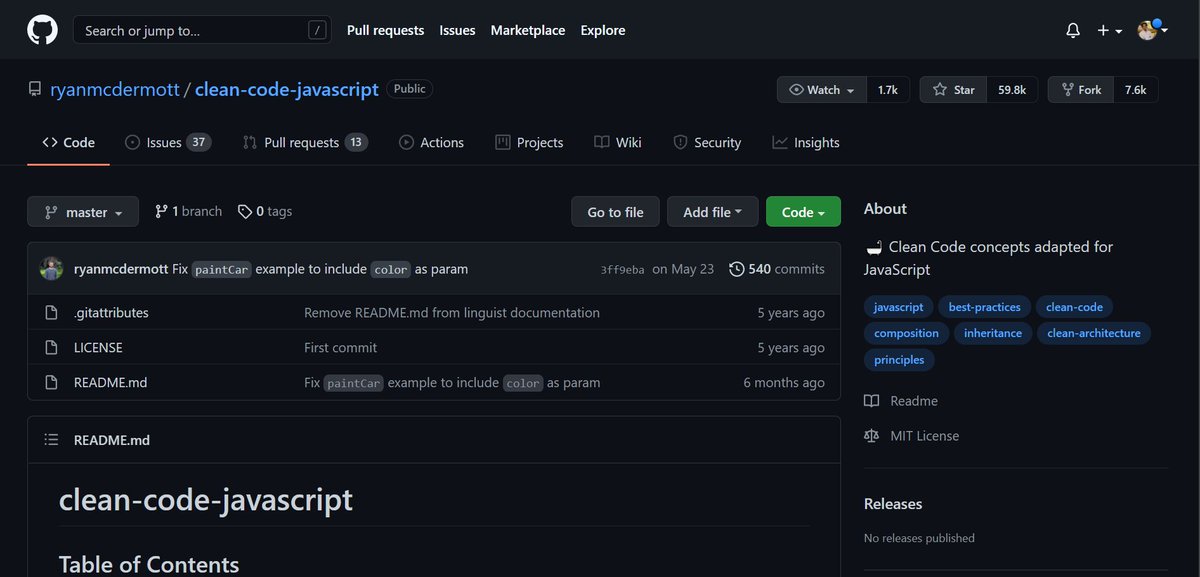The width and height of the screenshot is (1200, 577).
Task: Open the Watch dropdown
Action: pyautogui.click(x=821, y=89)
